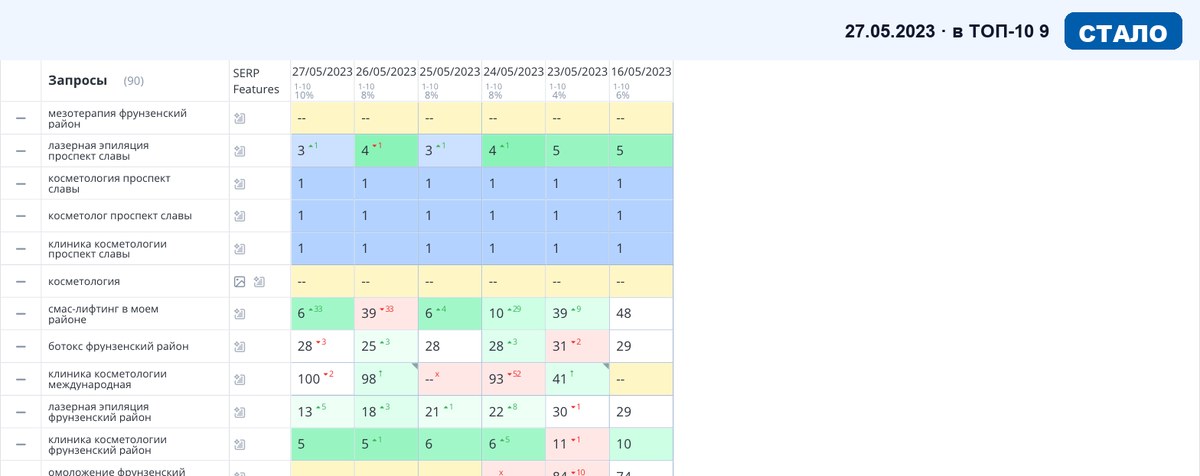Open SERP feature icon for клиника косметологии фрунзенский район
The width and height of the screenshot is (1200, 476).
click(x=239, y=444)
